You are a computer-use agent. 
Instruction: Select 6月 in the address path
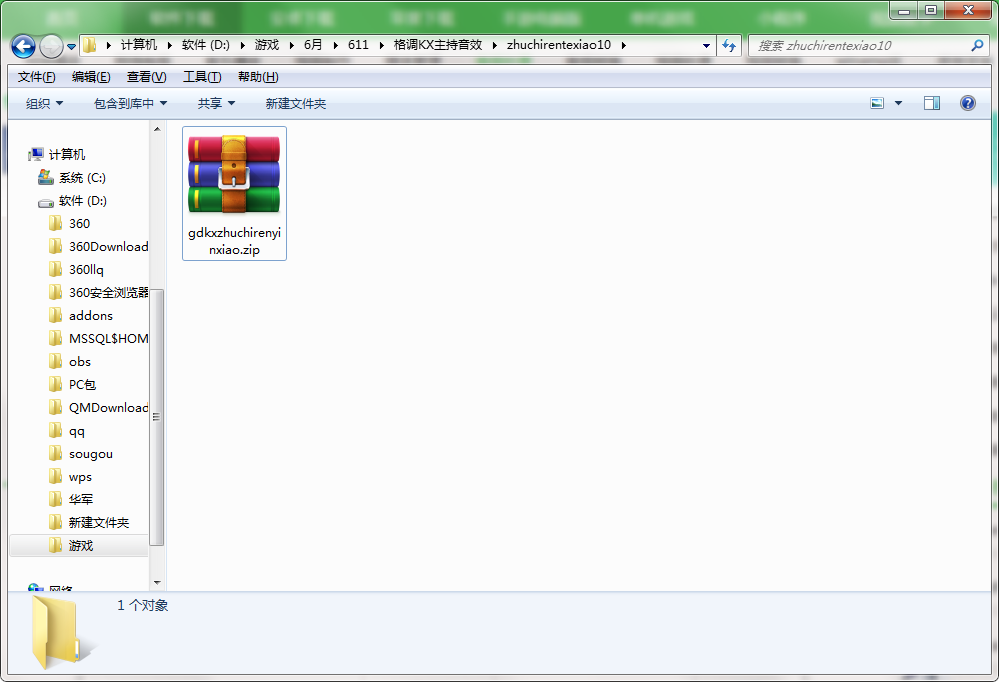click(x=313, y=45)
